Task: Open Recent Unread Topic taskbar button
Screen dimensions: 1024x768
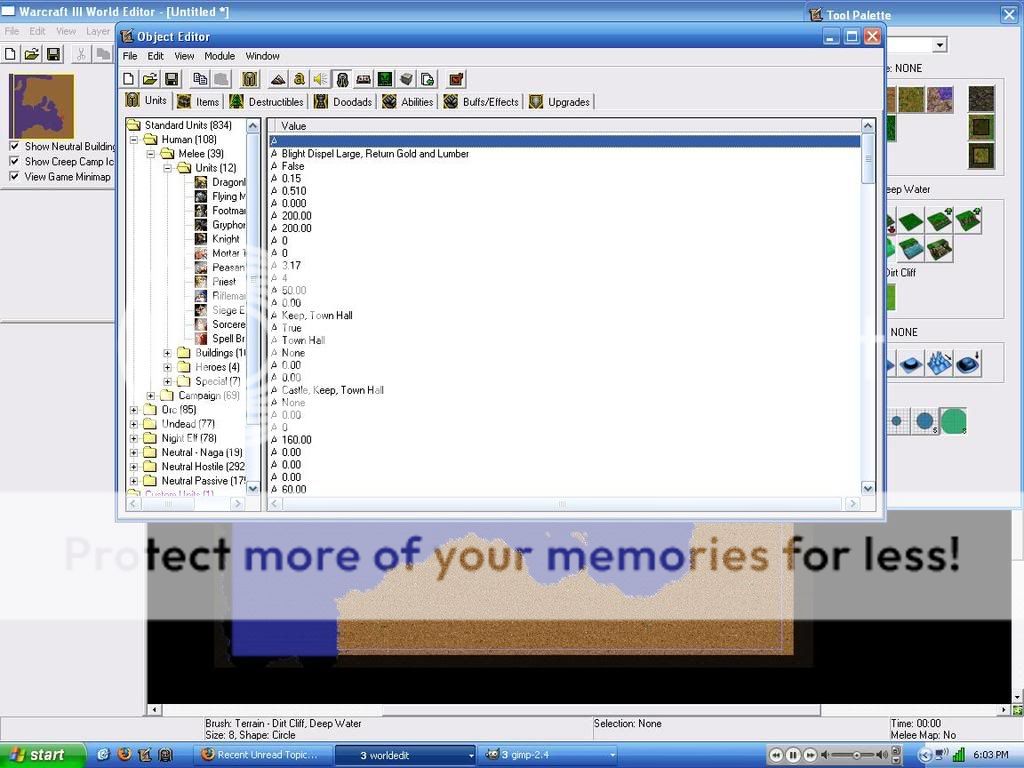Action: tap(264, 755)
